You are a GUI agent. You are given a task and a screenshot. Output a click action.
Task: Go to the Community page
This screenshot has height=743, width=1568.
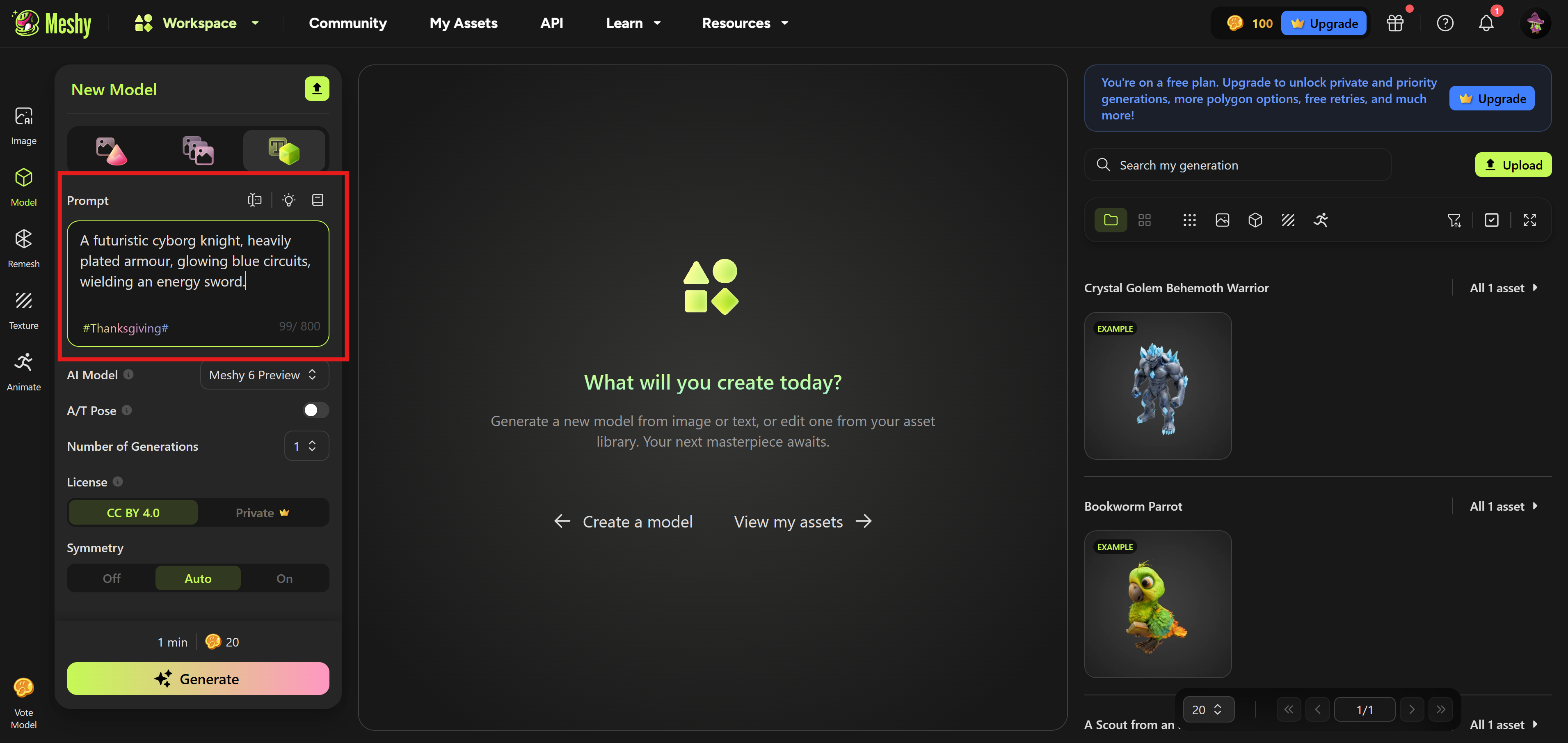(x=347, y=23)
